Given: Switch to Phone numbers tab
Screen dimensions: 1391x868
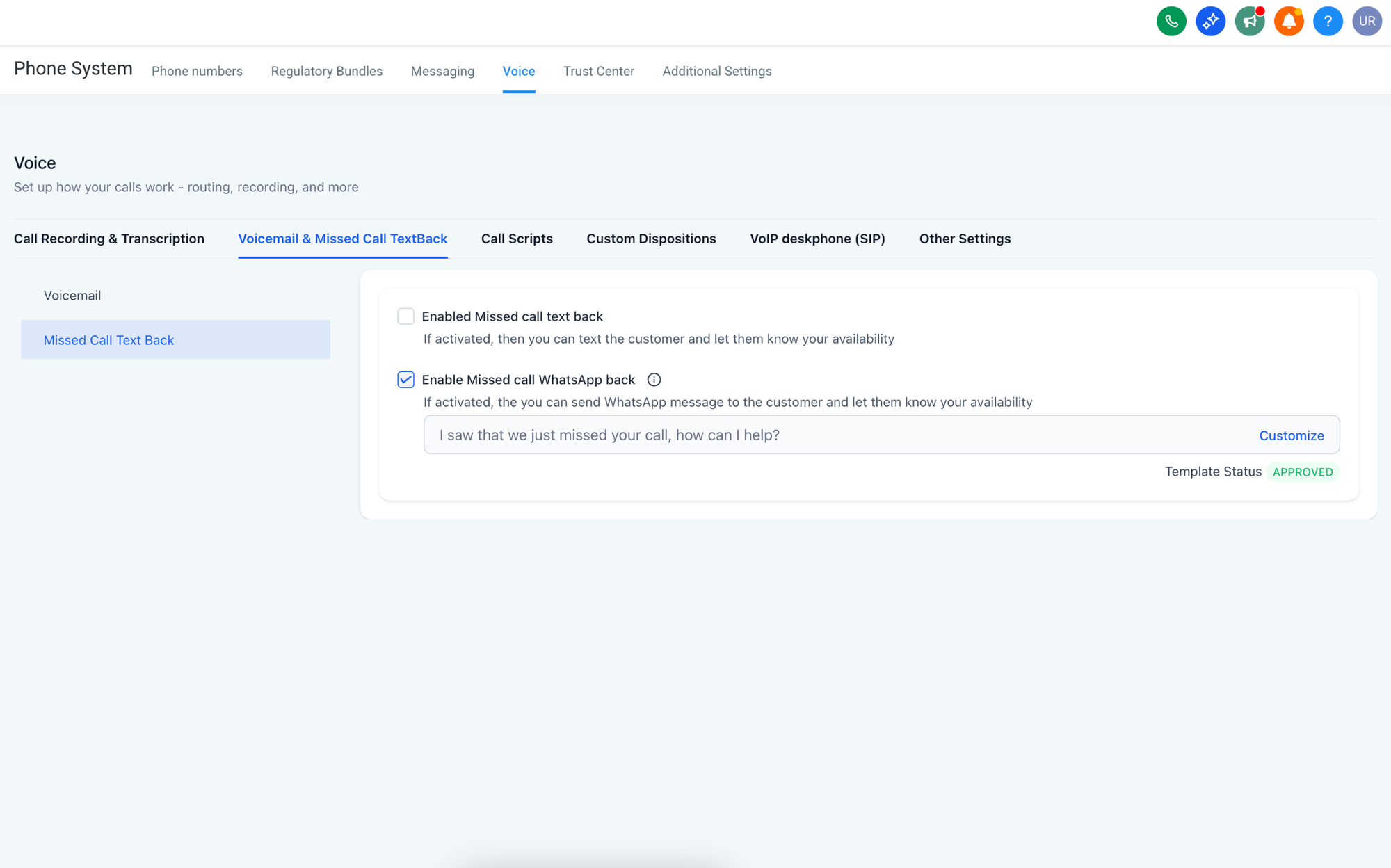Looking at the screenshot, I should tap(197, 71).
